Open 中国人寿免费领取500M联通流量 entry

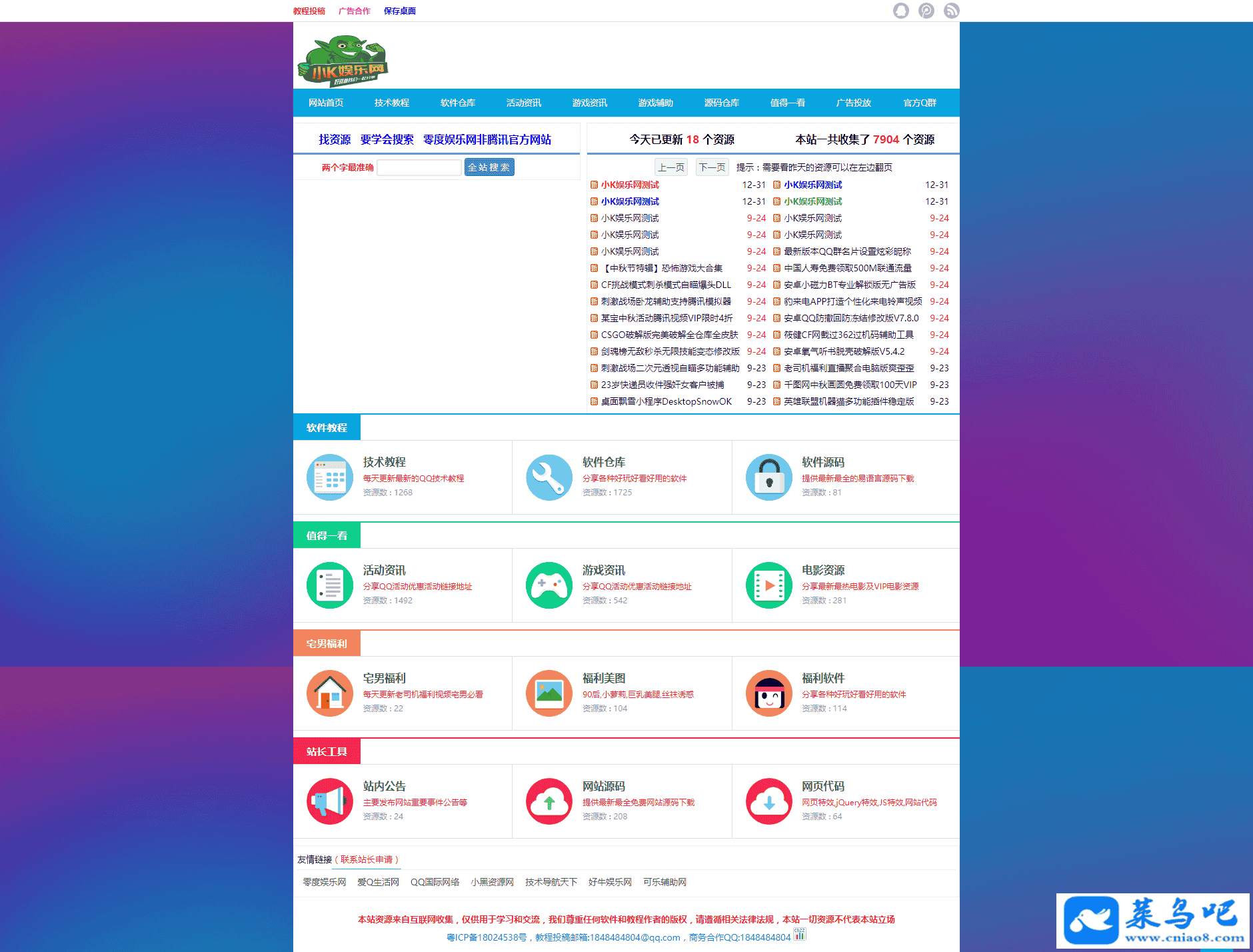(x=848, y=268)
